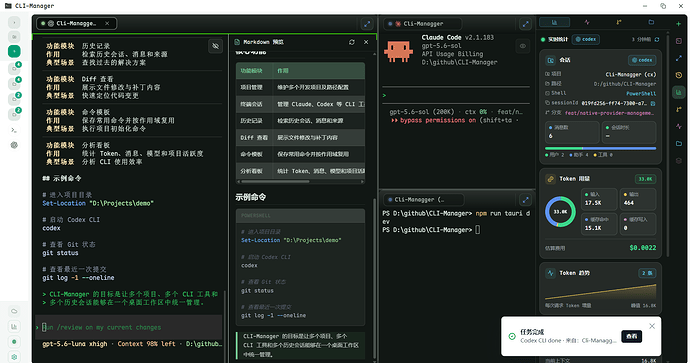Select the Cli-Manager Codex terminal tab
The height and width of the screenshot is (363, 690).
(x=77, y=24)
